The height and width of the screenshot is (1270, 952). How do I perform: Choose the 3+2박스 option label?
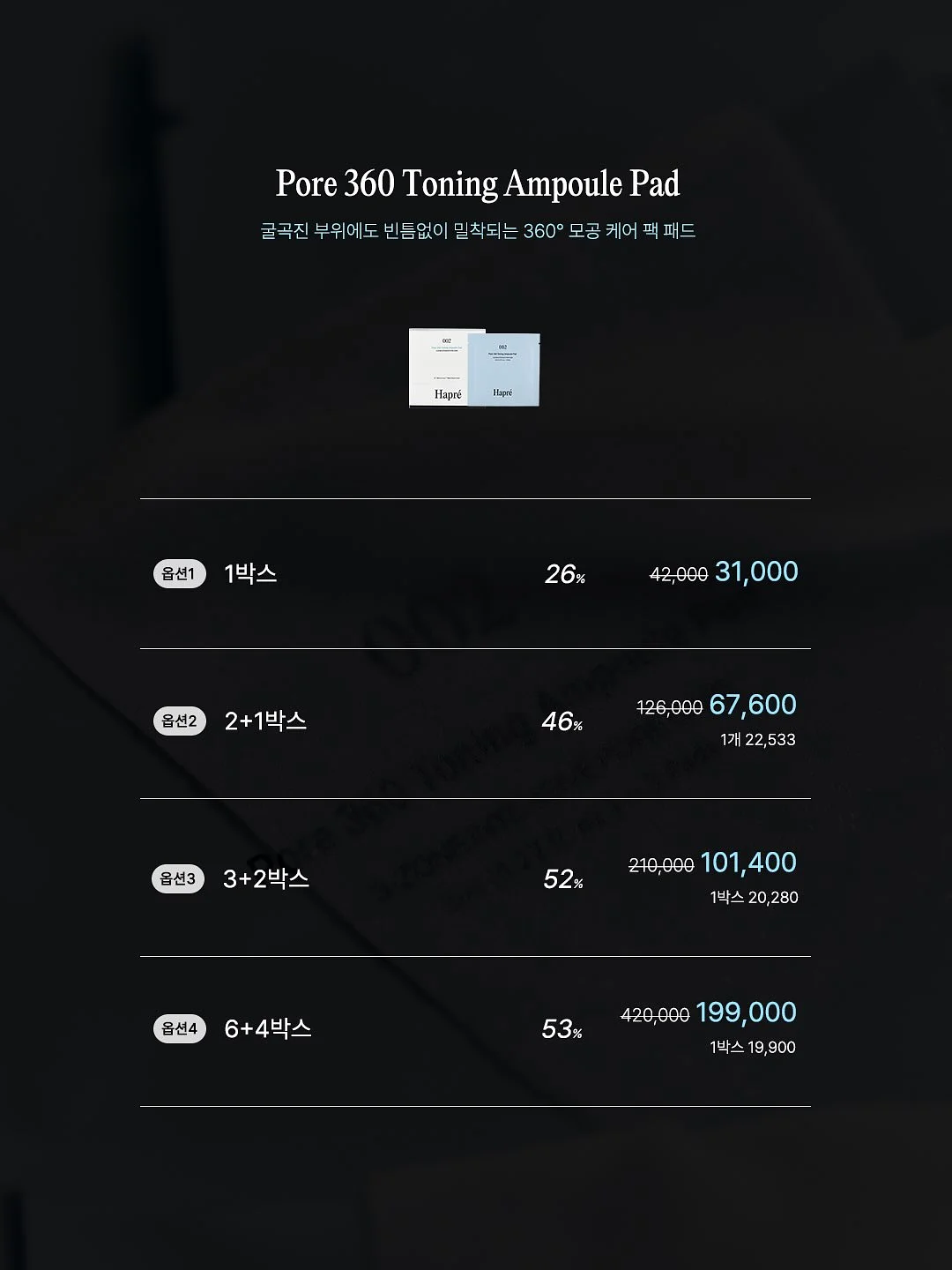266,878
